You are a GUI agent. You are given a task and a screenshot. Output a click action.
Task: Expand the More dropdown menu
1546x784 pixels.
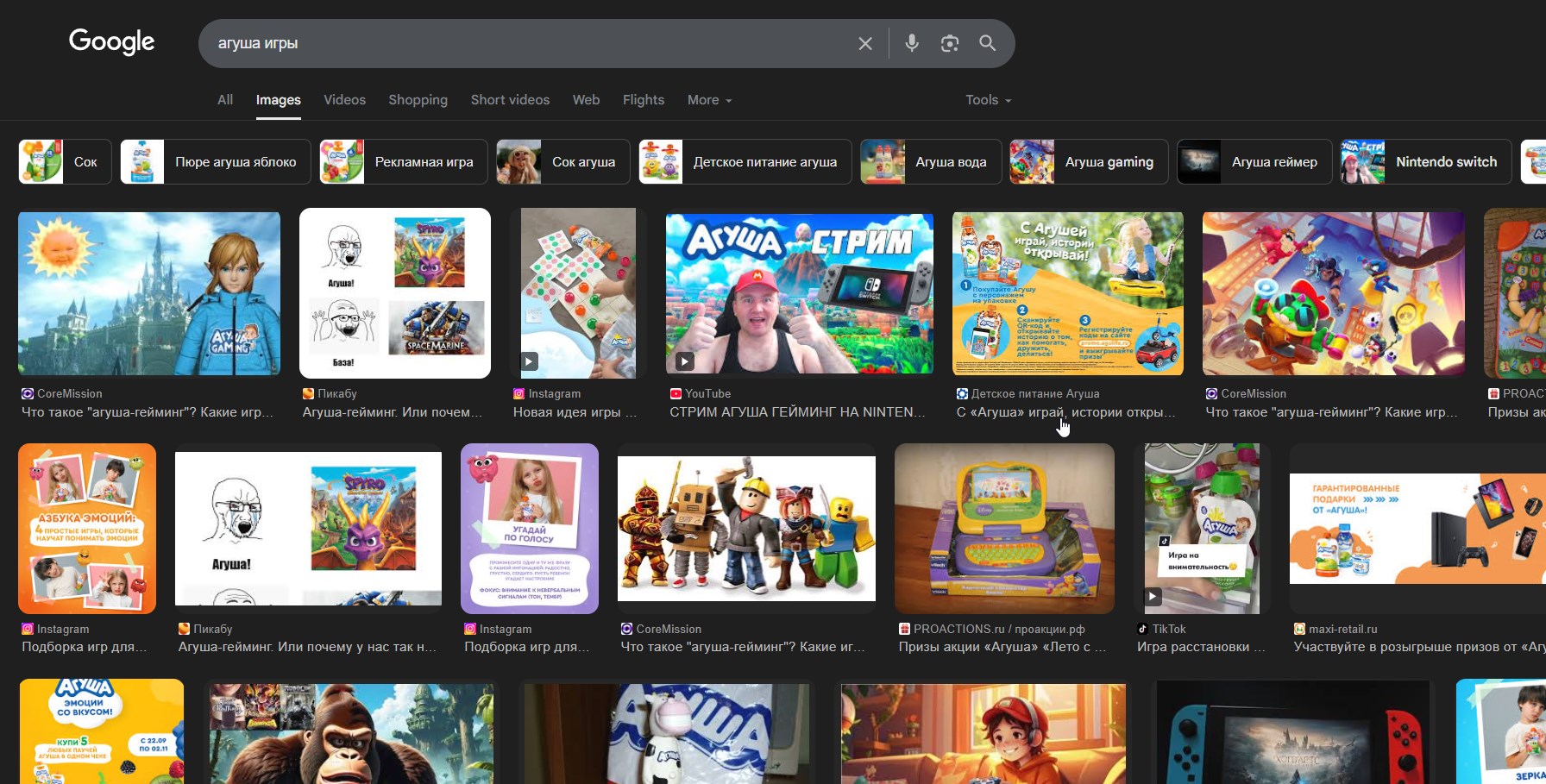coord(709,100)
